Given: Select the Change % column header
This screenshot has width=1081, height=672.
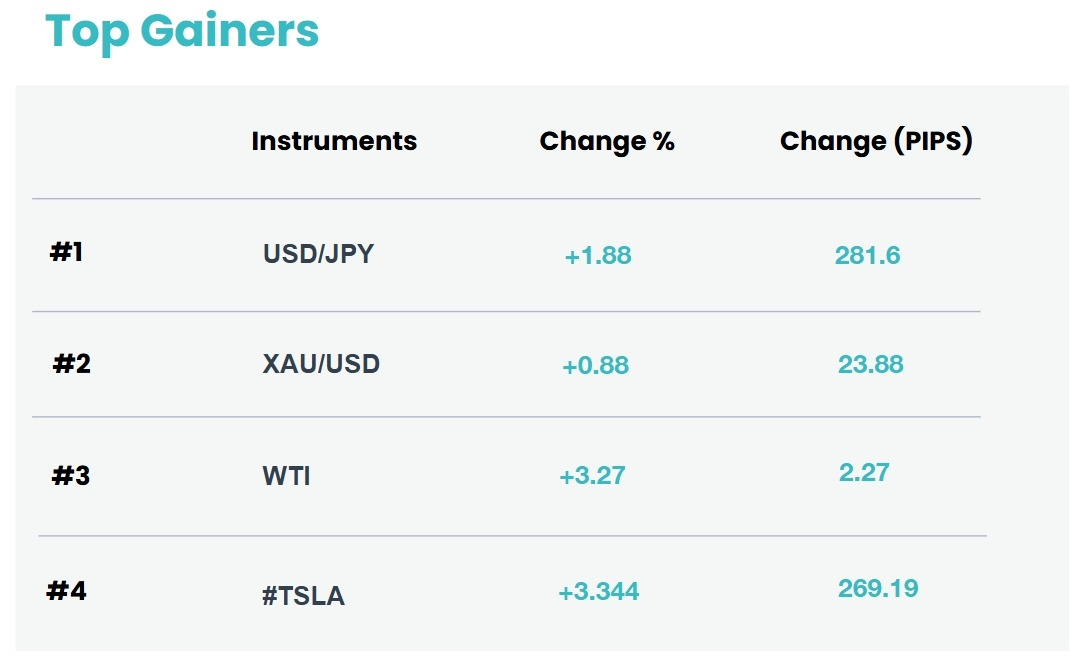Looking at the screenshot, I should [607, 141].
